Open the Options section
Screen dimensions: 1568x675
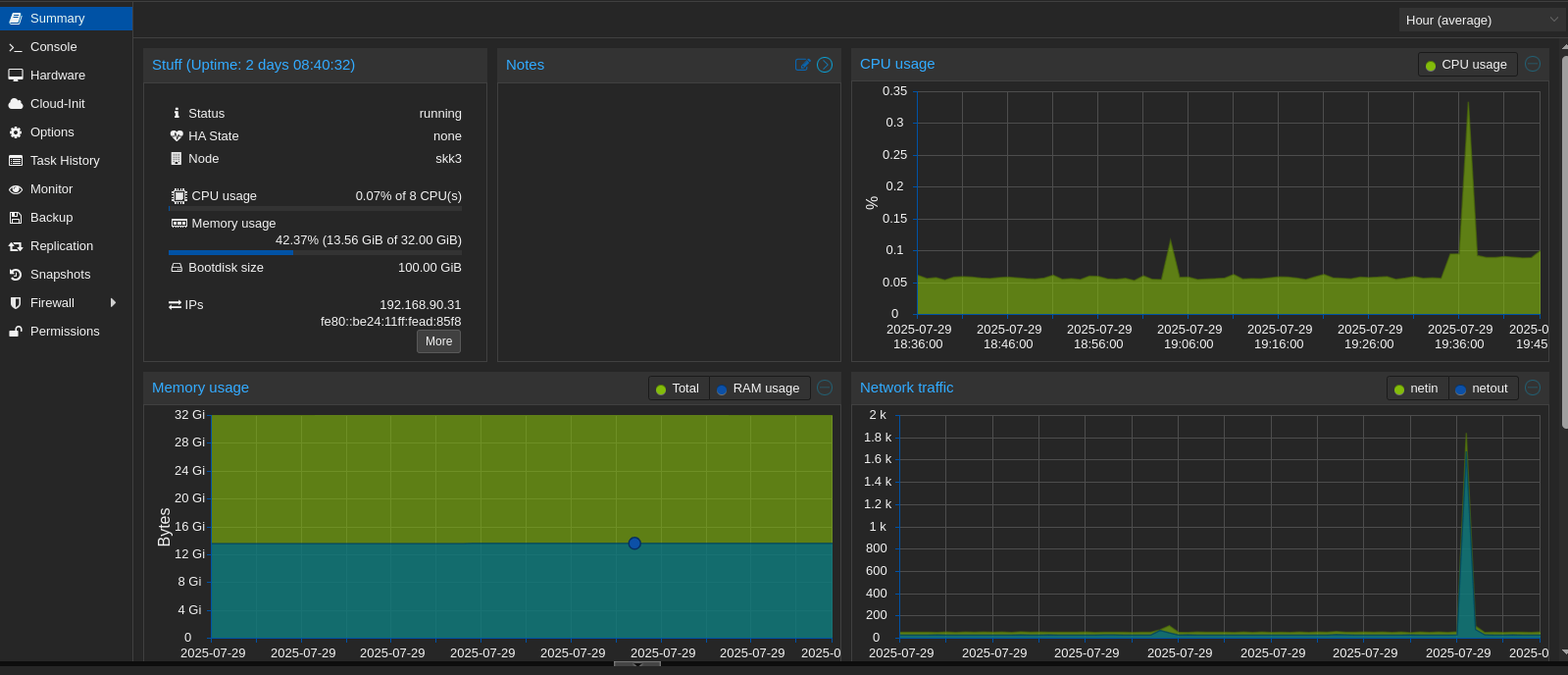tap(66, 131)
